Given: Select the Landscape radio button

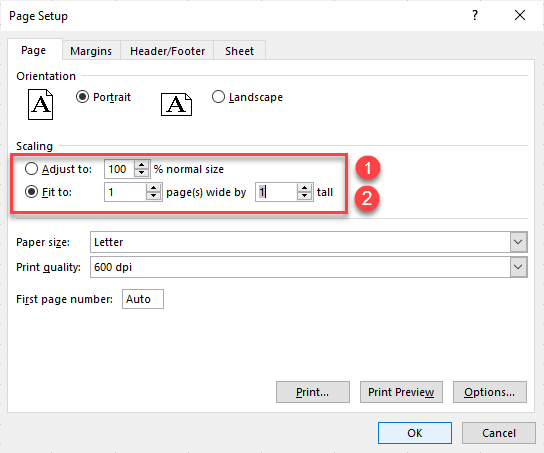Looking at the screenshot, I should 218,97.
